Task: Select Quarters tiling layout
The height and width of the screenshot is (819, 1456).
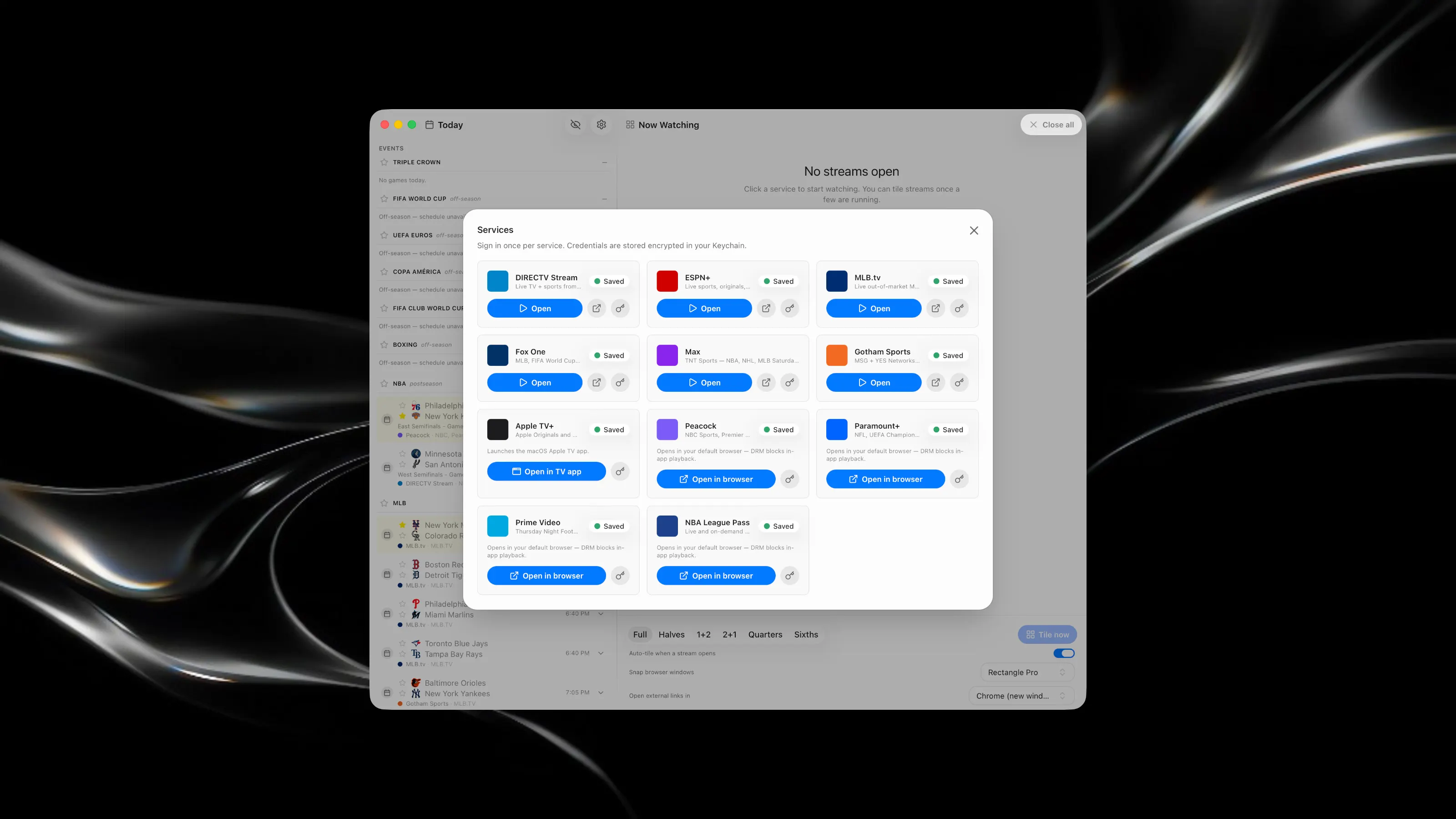Action: click(x=765, y=634)
